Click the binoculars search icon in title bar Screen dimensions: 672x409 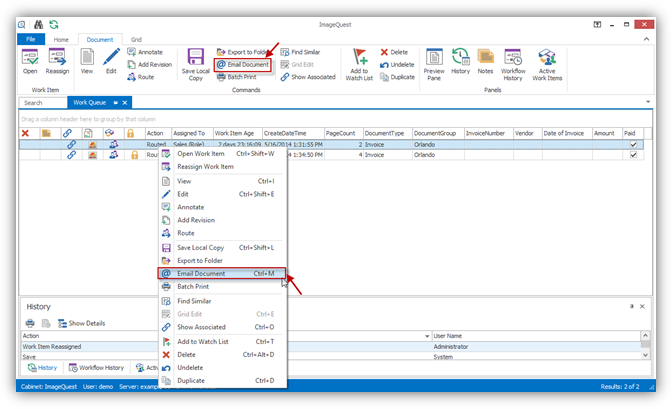(x=39, y=24)
